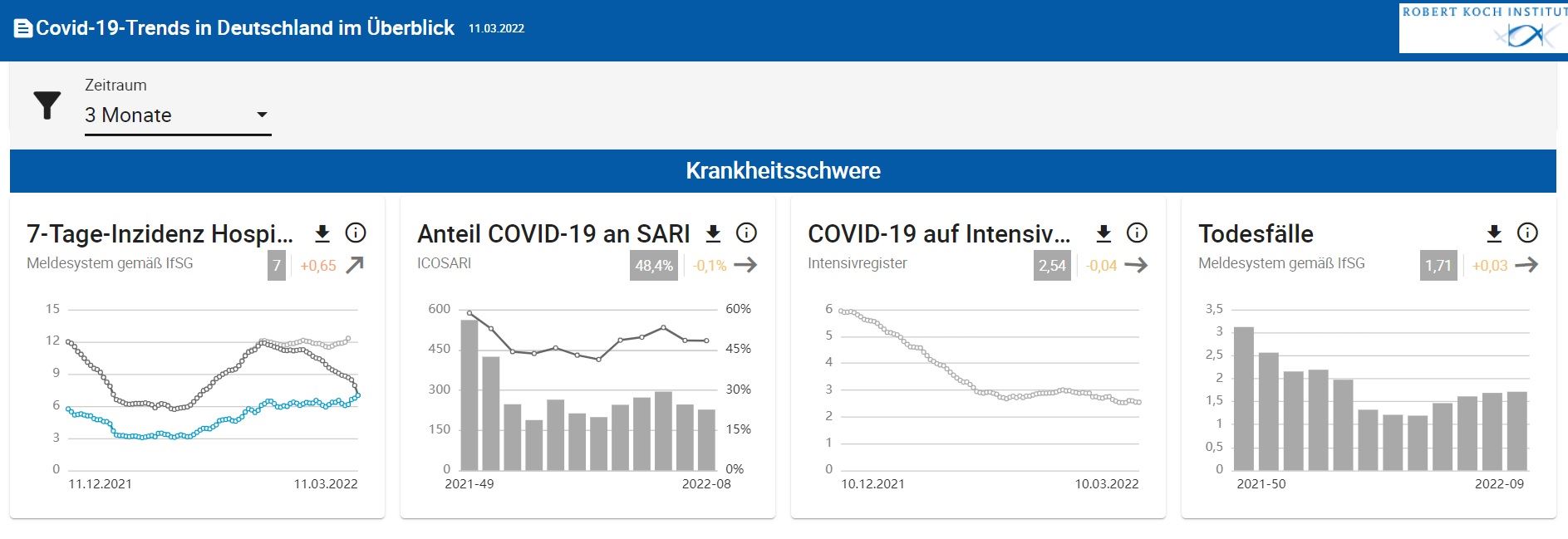The image size is (1568, 539).
Task: Click the 2,54 value badge on Intensiv card
Action: tap(1051, 266)
